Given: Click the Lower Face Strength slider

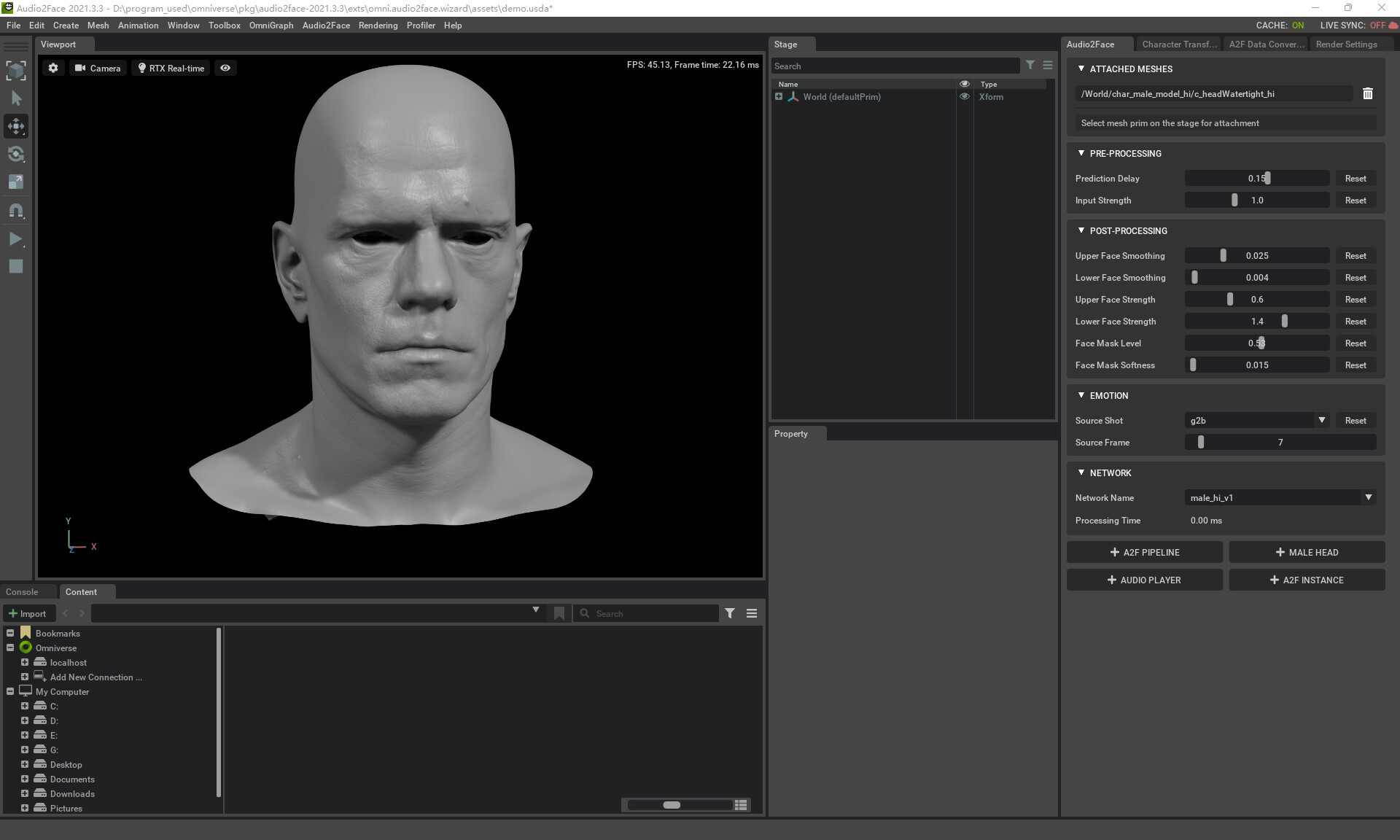Looking at the screenshot, I should point(1257,321).
